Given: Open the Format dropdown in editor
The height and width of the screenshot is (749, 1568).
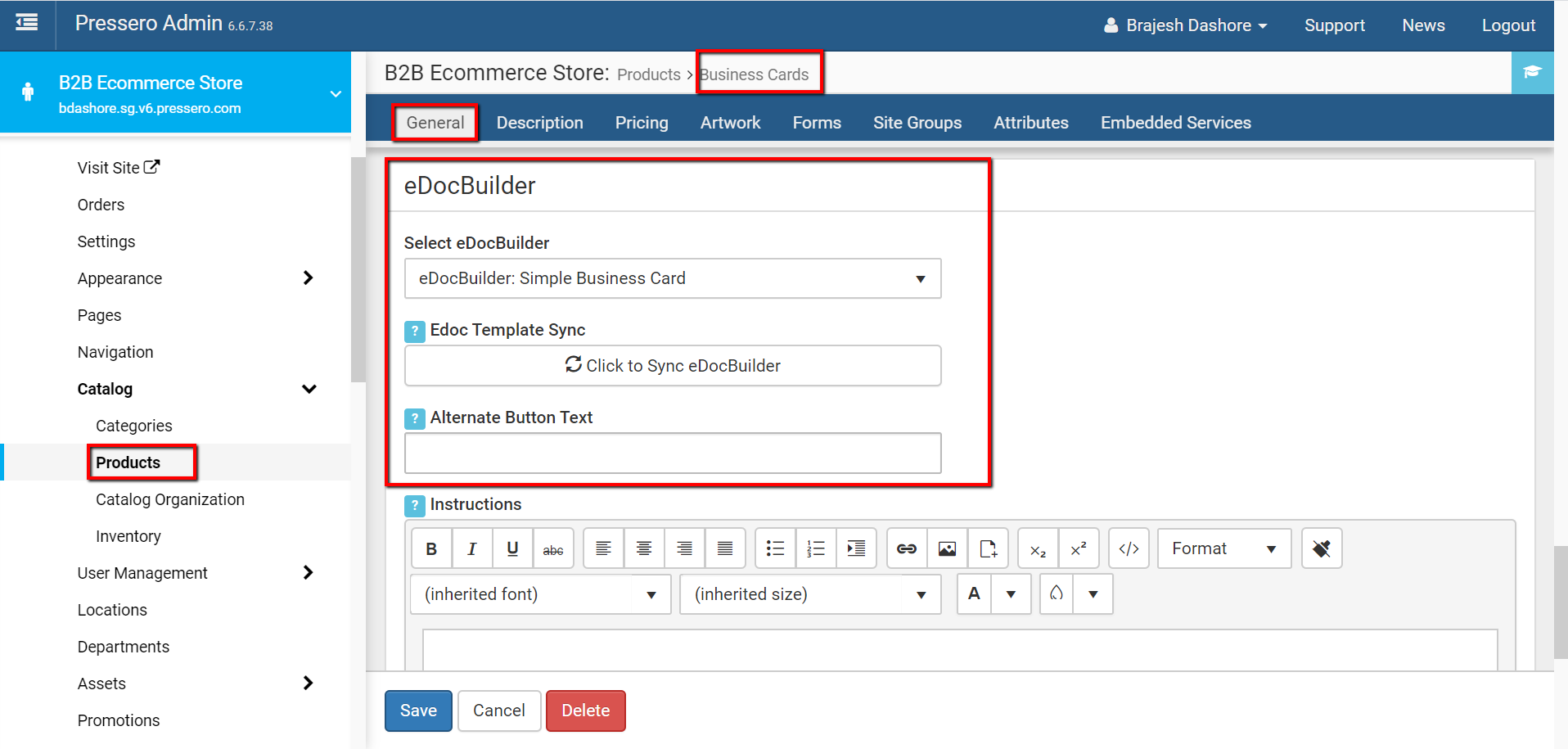Looking at the screenshot, I should click(1224, 548).
